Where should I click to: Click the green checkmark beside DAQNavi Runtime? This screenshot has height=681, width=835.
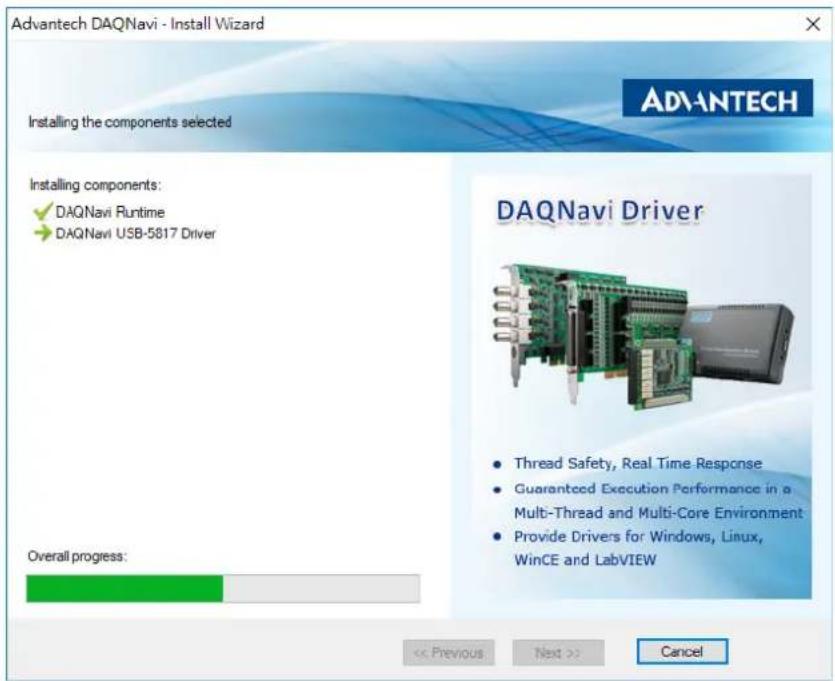pyautogui.click(x=43, y=211)
